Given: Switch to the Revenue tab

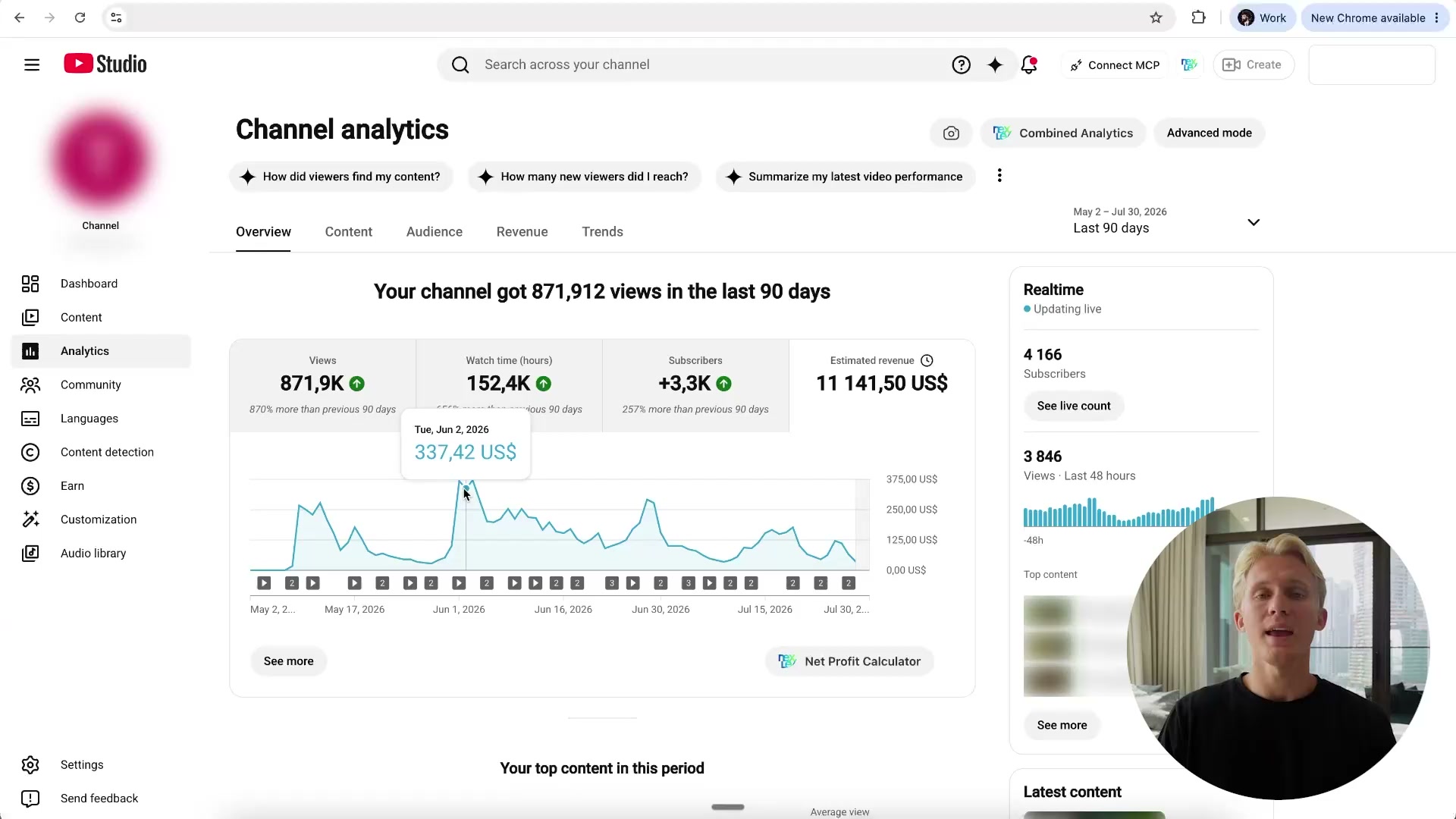Looking at the screenshot, I should [x=522, y=232].
